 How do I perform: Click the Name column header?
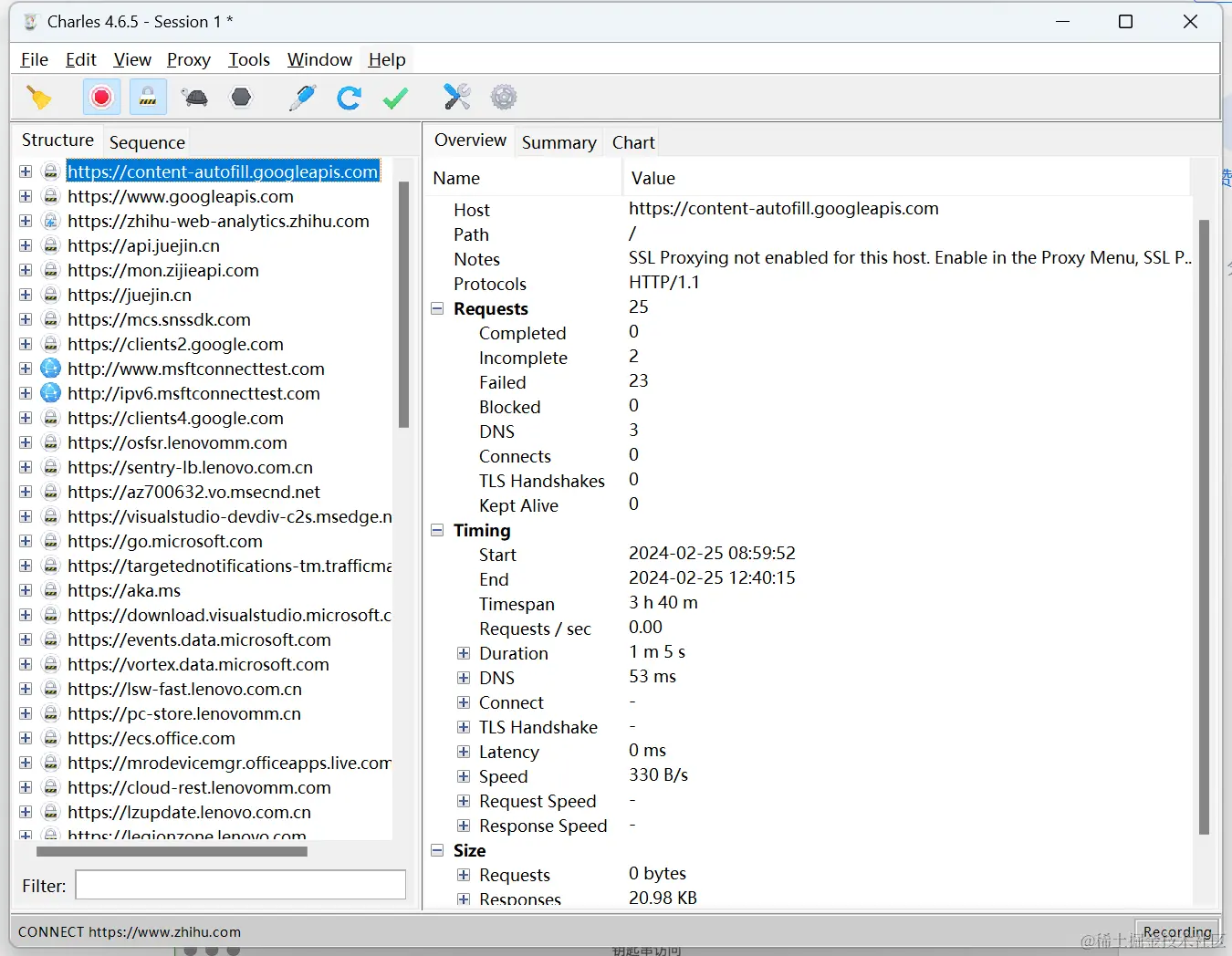pos(524,178)
